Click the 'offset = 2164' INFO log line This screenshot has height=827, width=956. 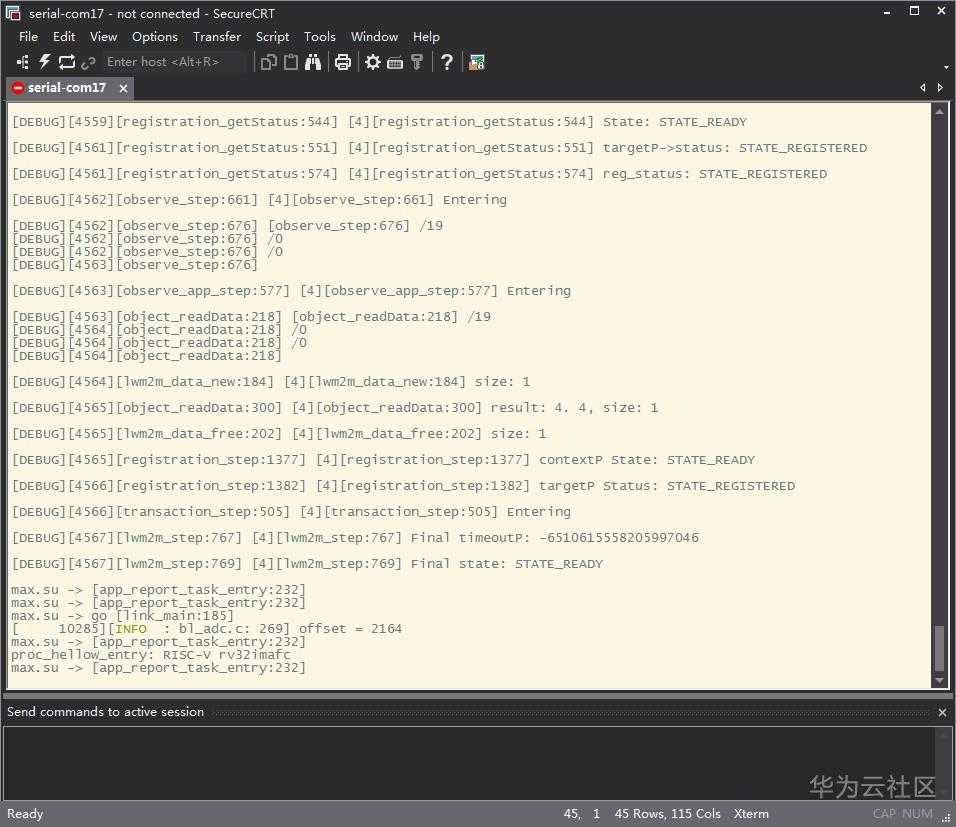pos(207,629)
